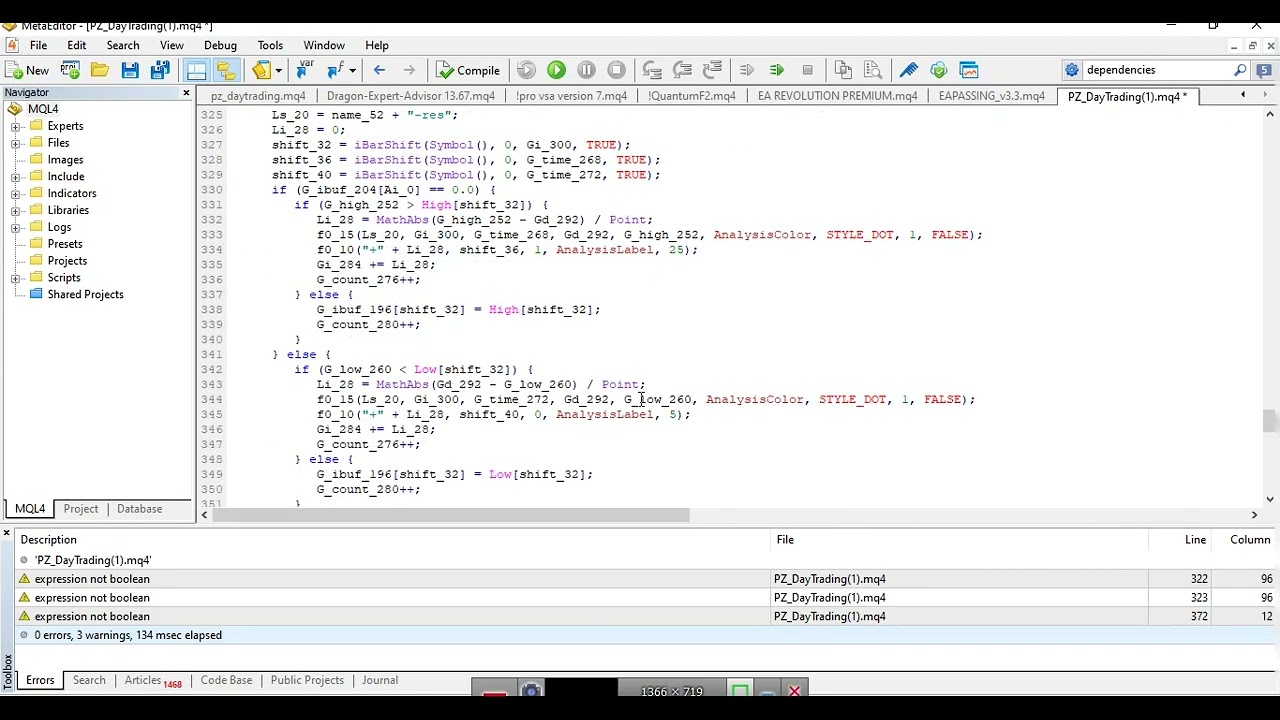
Task: Open the Debug menu
Action: pyautogui.click(x=220, y=45)
